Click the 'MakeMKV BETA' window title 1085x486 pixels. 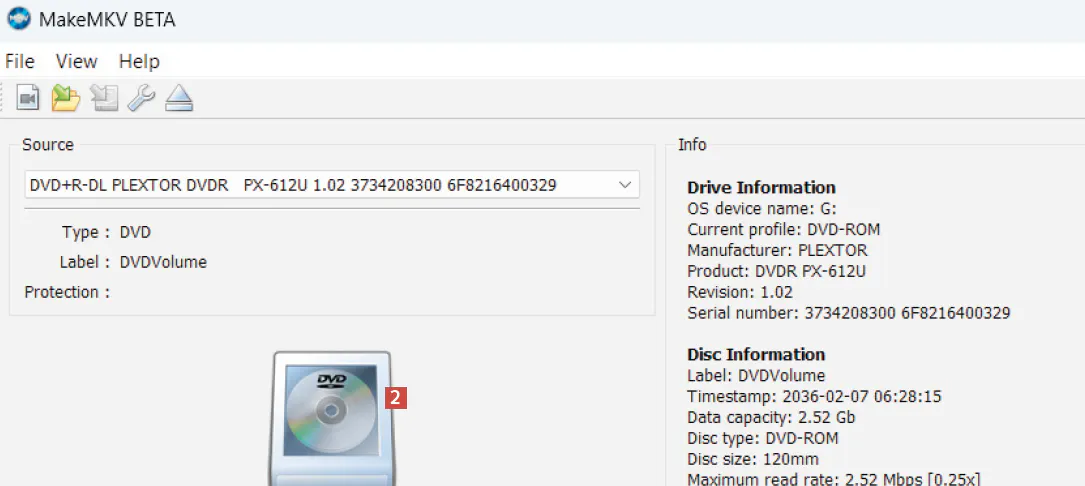tap(107, 19)
